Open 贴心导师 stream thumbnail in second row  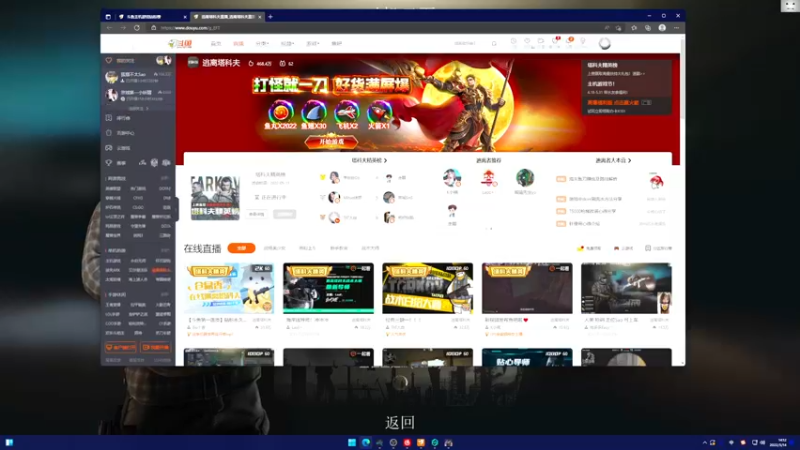pos(527,357)
